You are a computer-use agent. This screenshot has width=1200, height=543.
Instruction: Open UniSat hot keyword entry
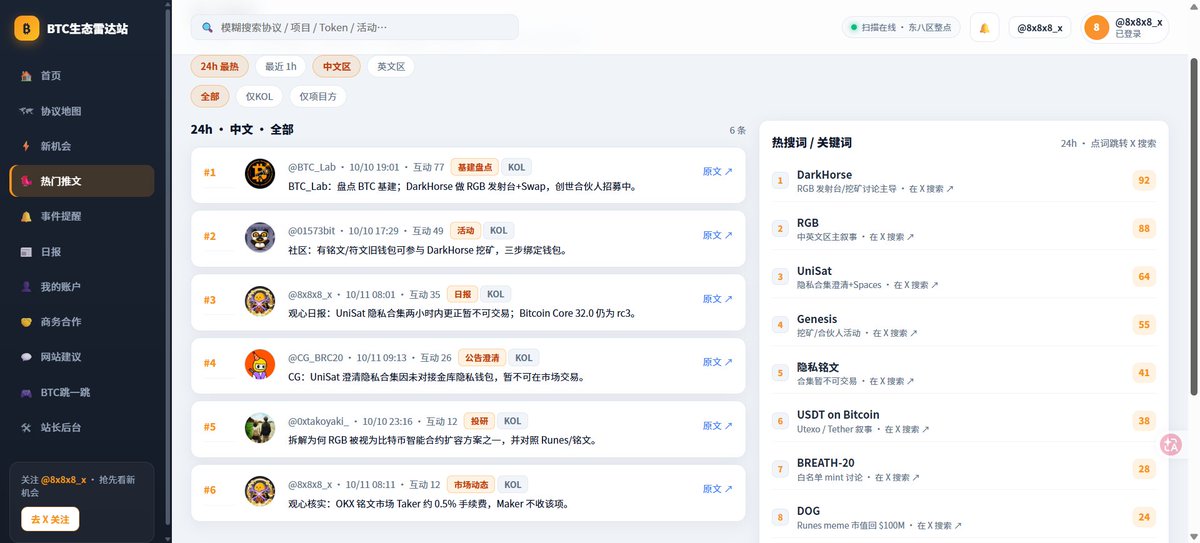pyautogui.click(x=964, y=277)
